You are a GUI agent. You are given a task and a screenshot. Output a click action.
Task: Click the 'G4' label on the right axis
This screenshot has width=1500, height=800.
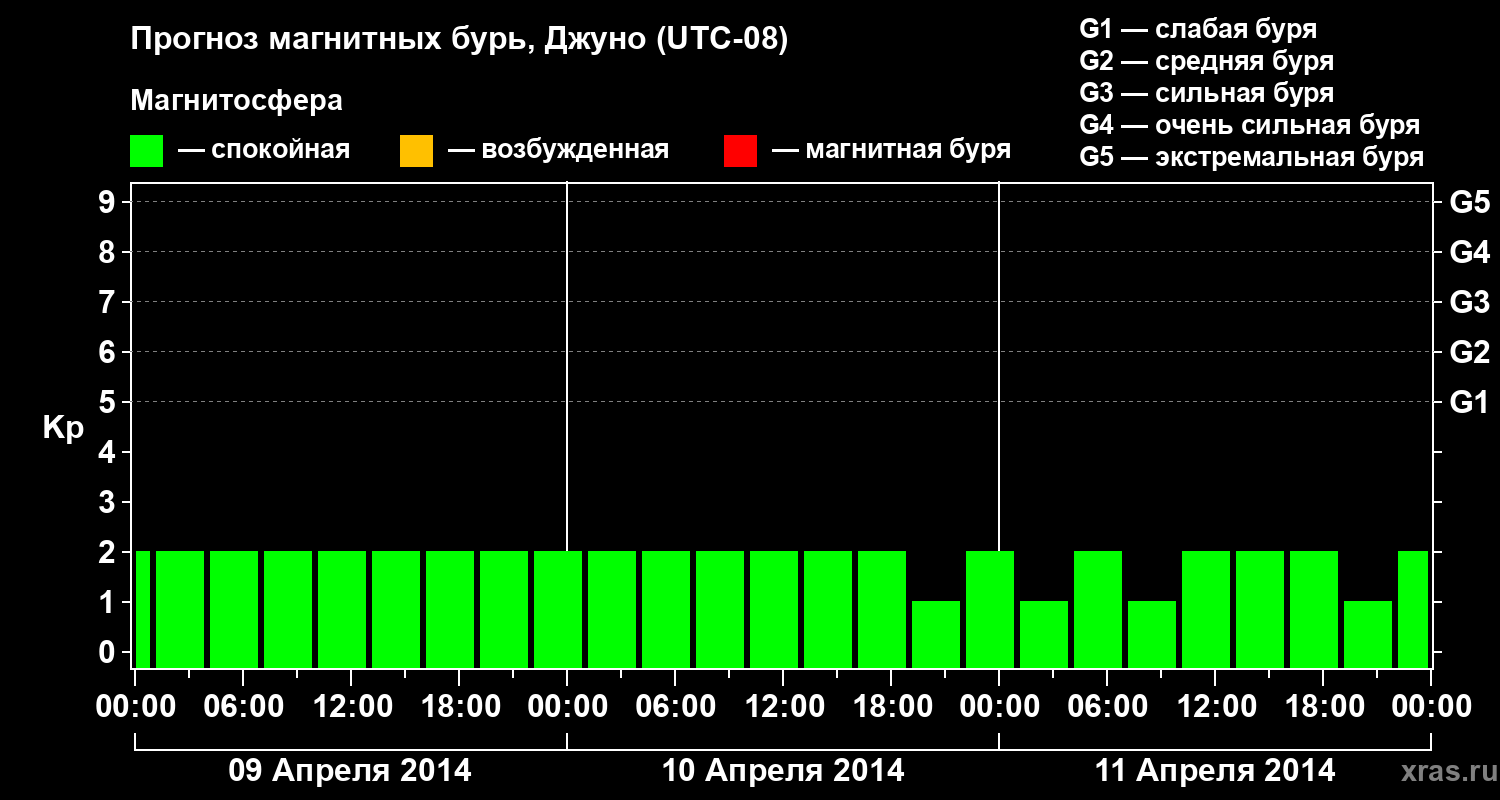(x=1470, y=252)
